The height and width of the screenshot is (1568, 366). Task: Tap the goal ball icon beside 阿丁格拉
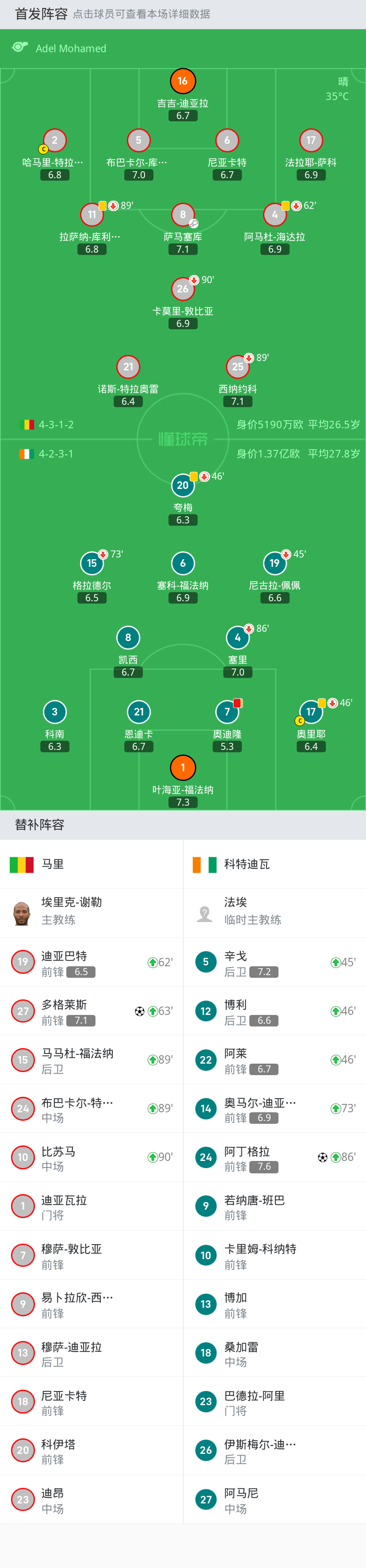322,1157
